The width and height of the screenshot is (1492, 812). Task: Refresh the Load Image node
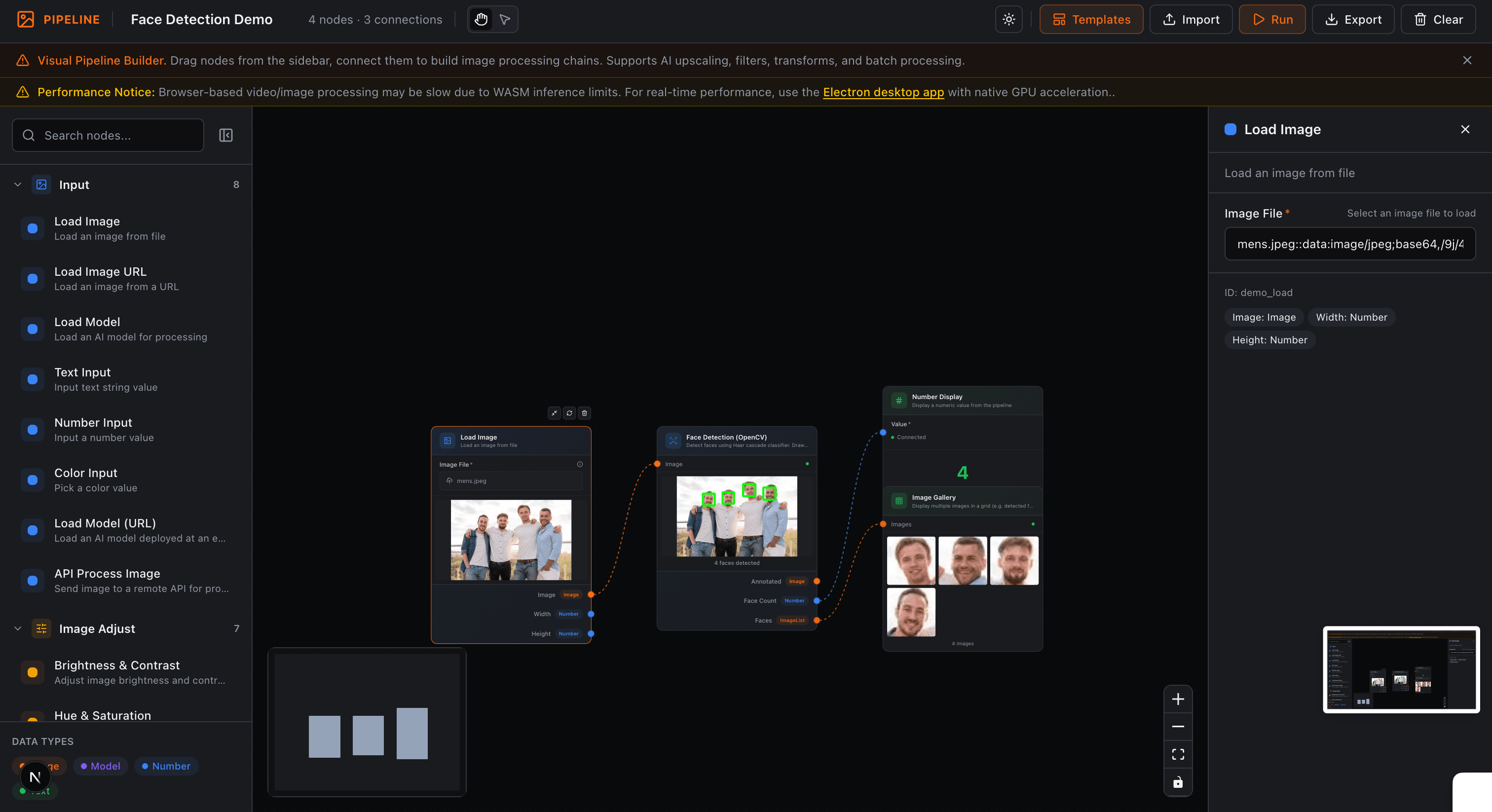click(x=569, y=413)
